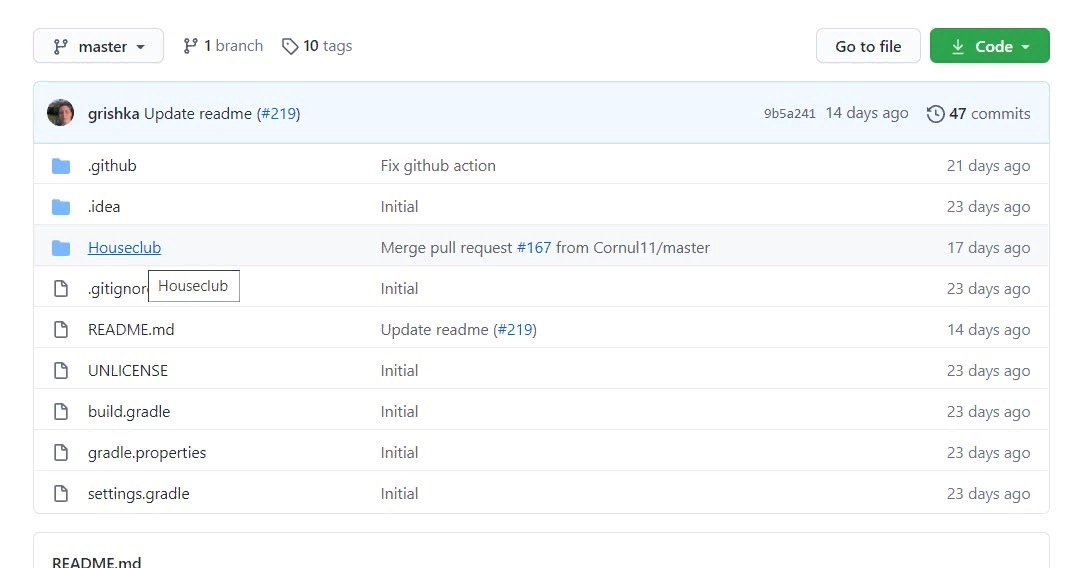
Task: Click the settings.gradle file icon
Action: [61, 494]
